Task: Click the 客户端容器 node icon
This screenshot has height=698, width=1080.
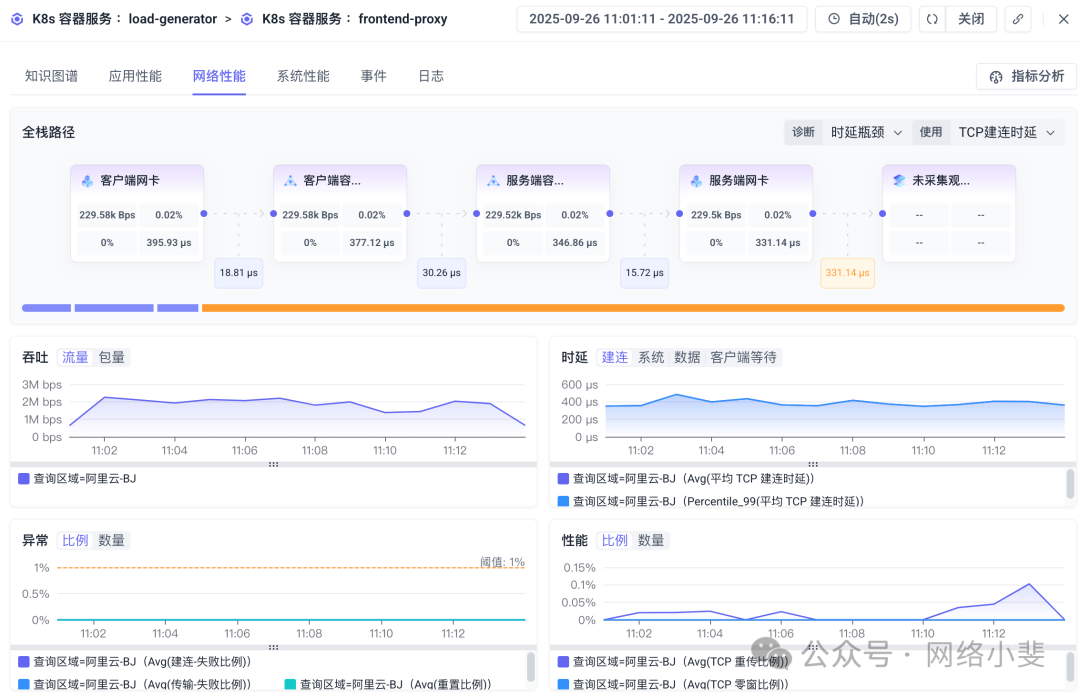Action: click(x=289, y=179)
